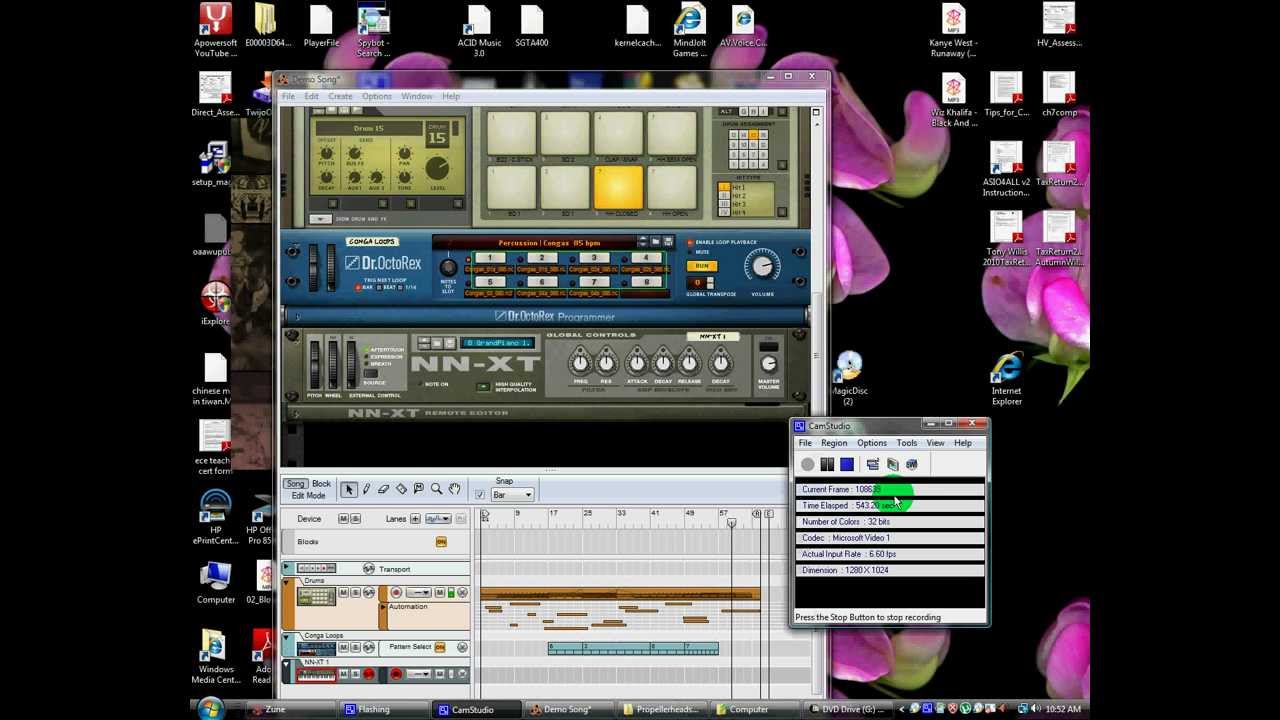
Task: Select the MagicDisc (2) desktop icon
Action: click(x=848, y=377)
